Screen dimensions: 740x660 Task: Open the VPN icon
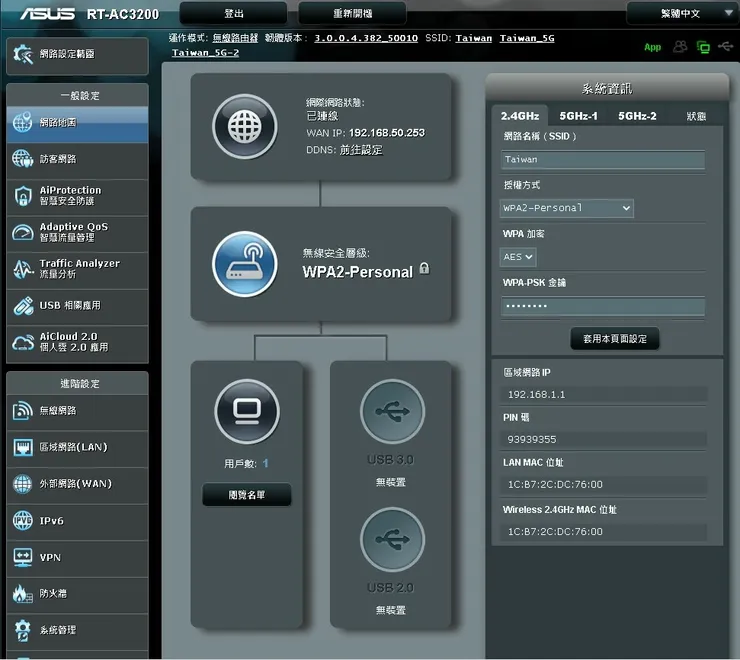pyautogui.click(x=23, y=558)
